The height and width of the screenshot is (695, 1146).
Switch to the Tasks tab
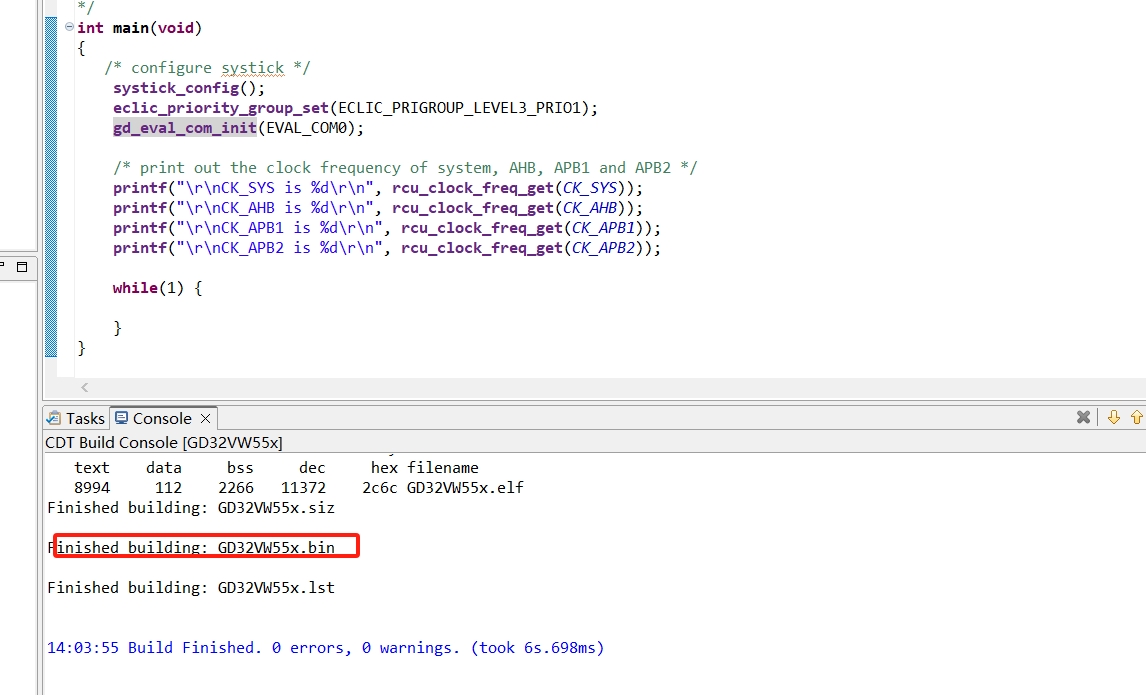click(76, 418)
